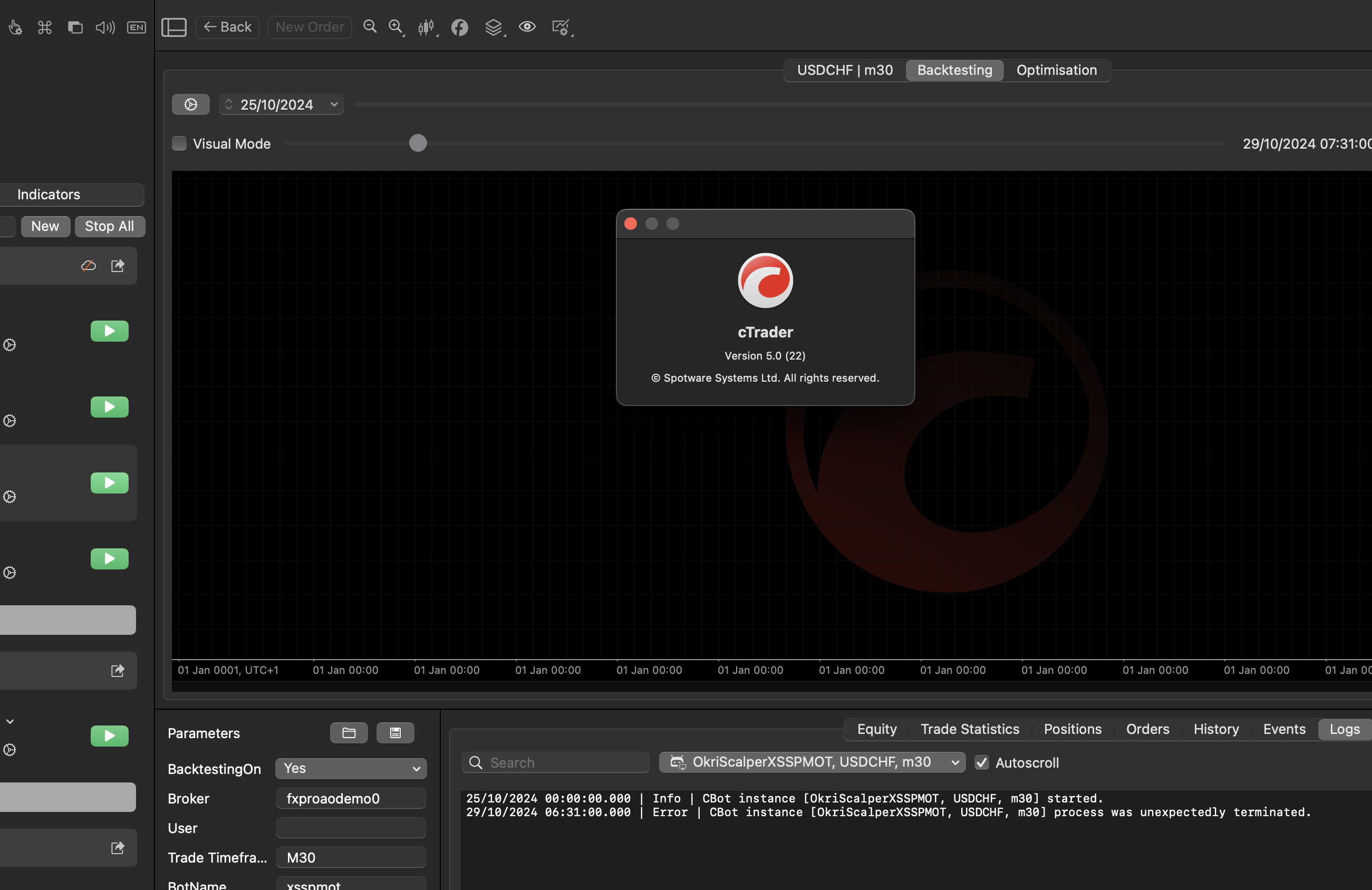Image resolution: width=1372 pixels, height=890 pixels.
Task: Toggle the eye viewing options icon
Action: [x=527, y=26]
